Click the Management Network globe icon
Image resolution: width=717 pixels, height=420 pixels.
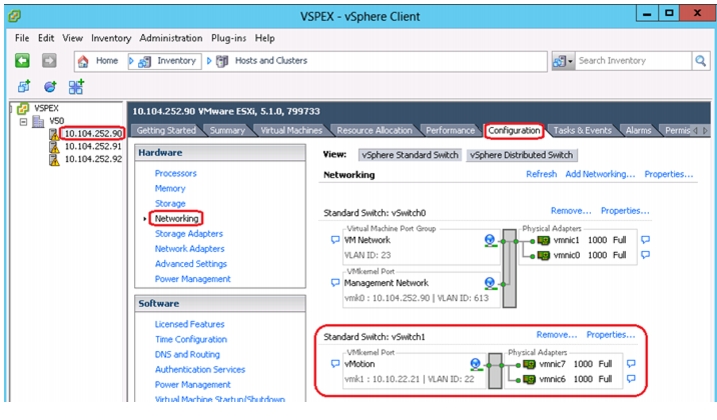[x=490, y=284]
